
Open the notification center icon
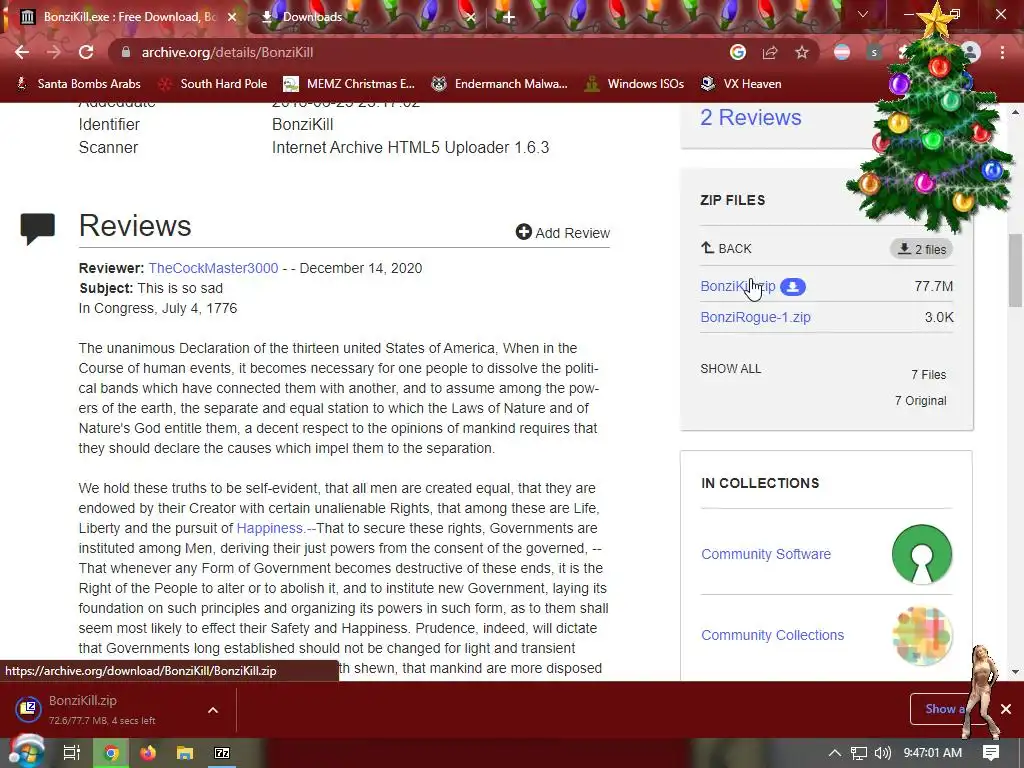click(x=991, y=753)
